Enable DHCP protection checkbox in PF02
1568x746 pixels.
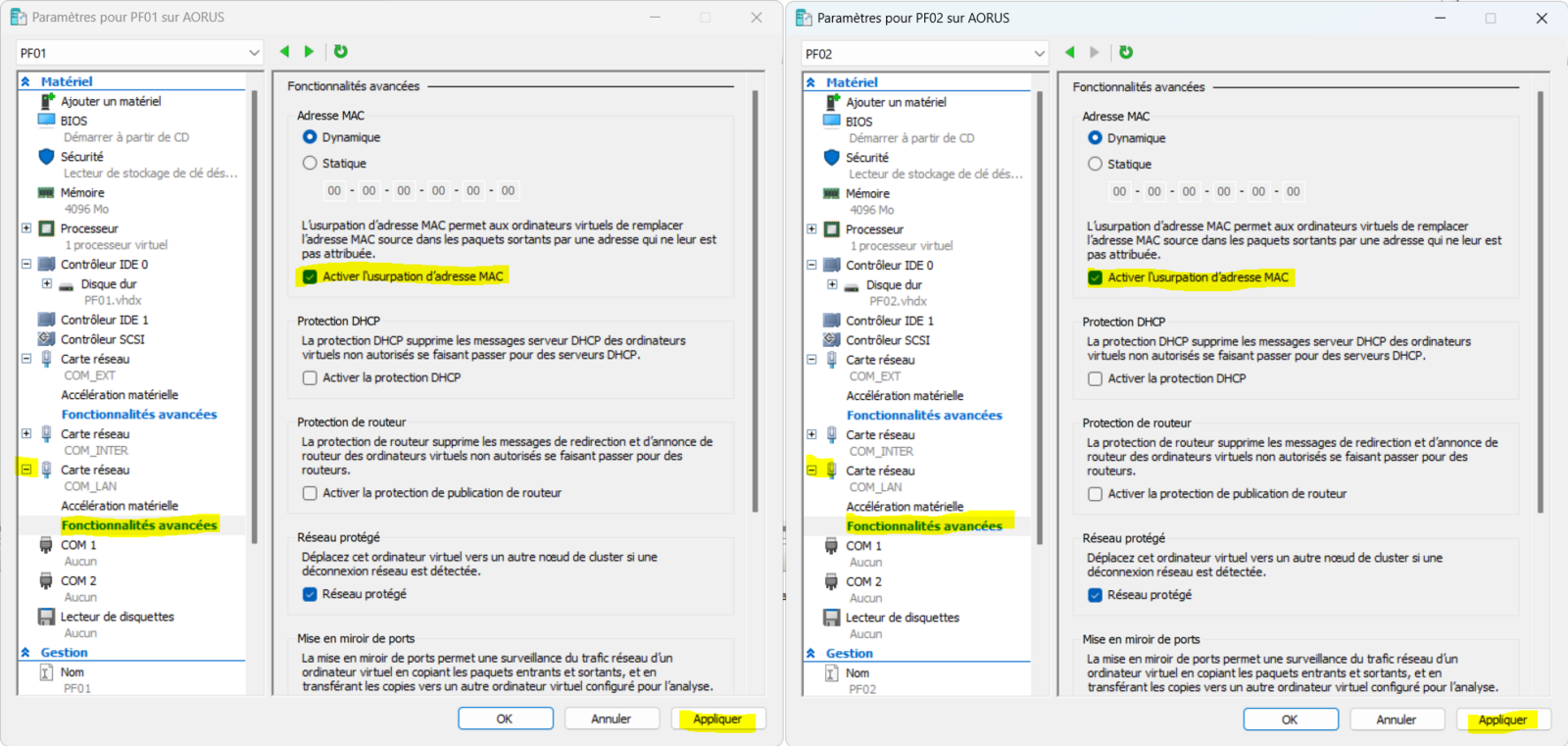click(x=1095, y=379)
